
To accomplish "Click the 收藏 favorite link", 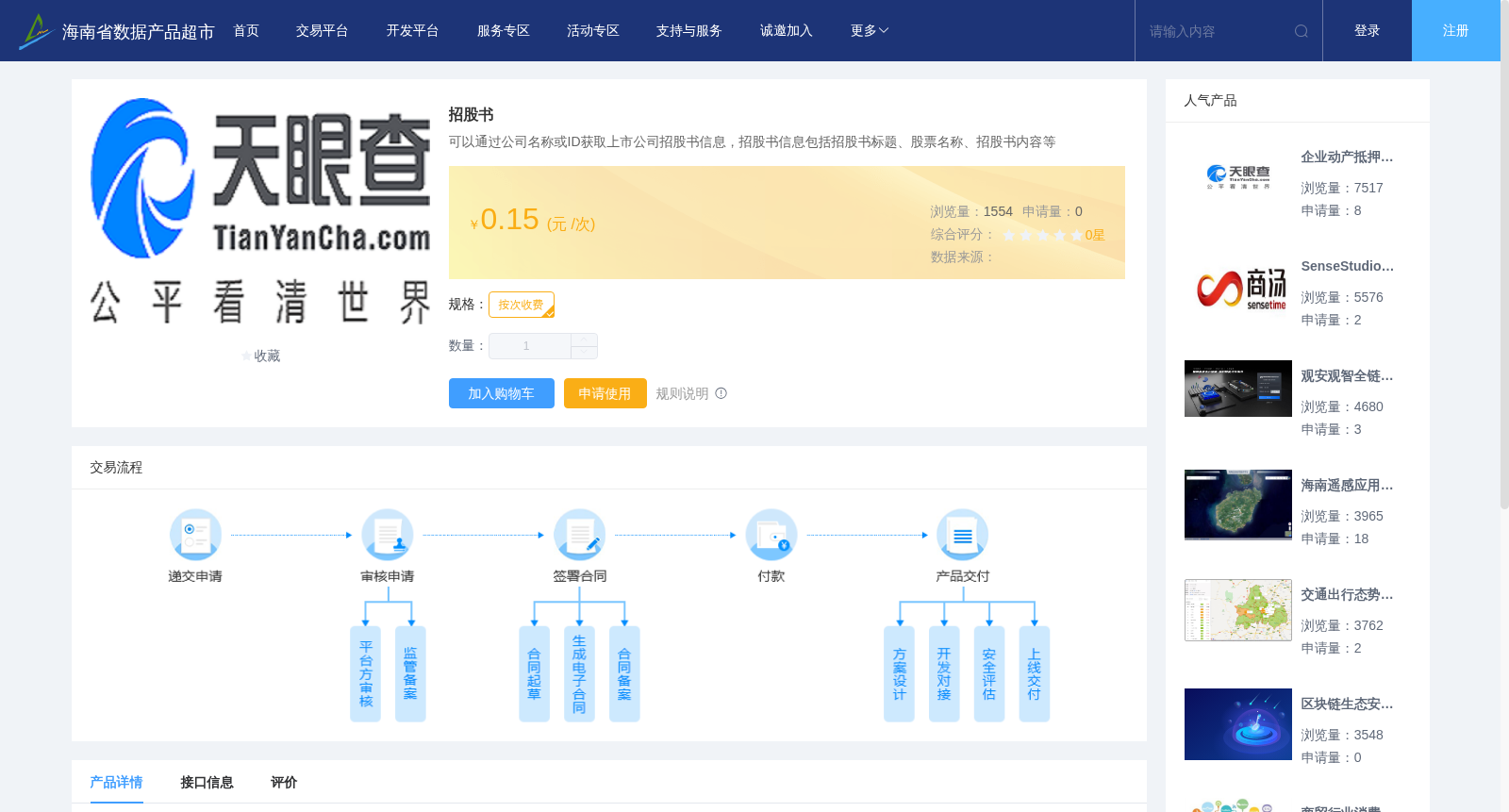I will (267, 356).
